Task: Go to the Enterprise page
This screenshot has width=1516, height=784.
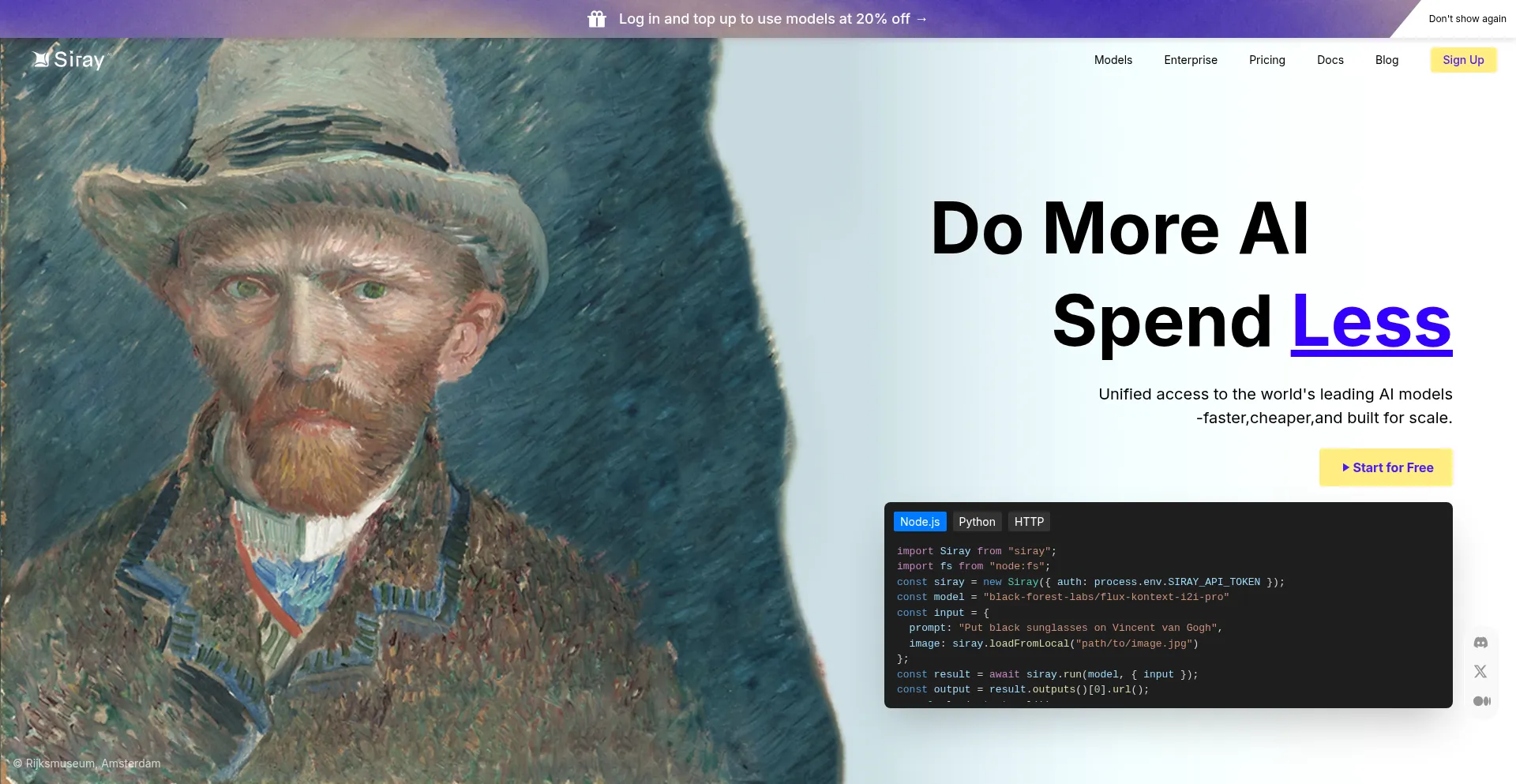Action: coord(1191,60)
